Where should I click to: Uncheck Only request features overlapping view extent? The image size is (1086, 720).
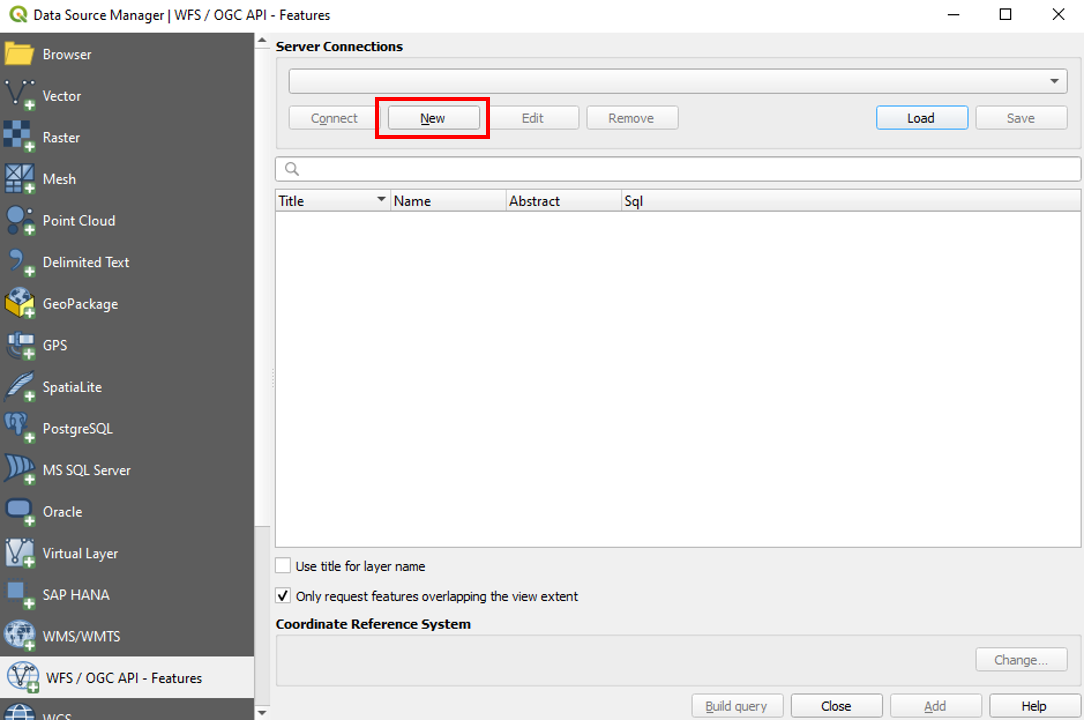tap(283, 595)
